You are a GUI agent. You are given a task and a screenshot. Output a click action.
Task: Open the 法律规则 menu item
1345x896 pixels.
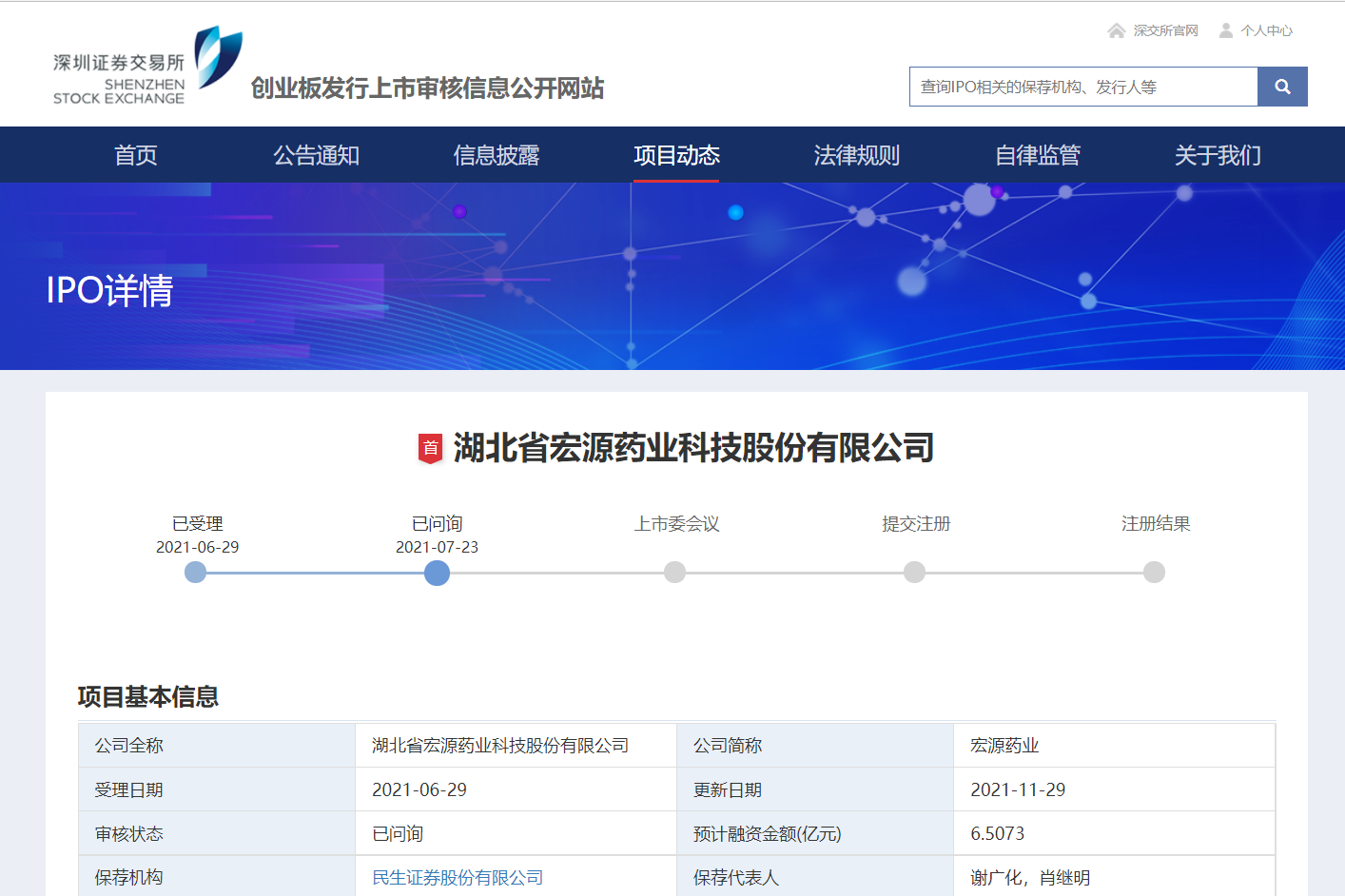857,155
